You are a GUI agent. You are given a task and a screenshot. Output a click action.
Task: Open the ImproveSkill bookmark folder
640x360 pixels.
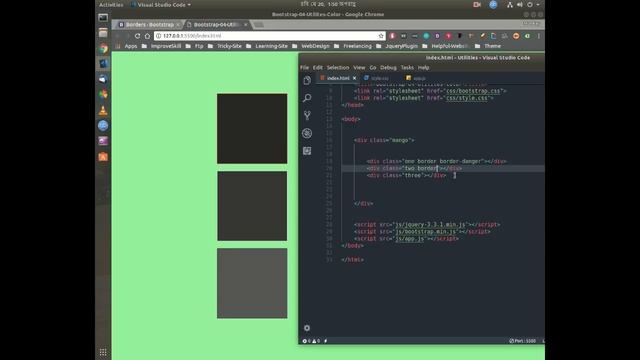(x=162, y=46)
